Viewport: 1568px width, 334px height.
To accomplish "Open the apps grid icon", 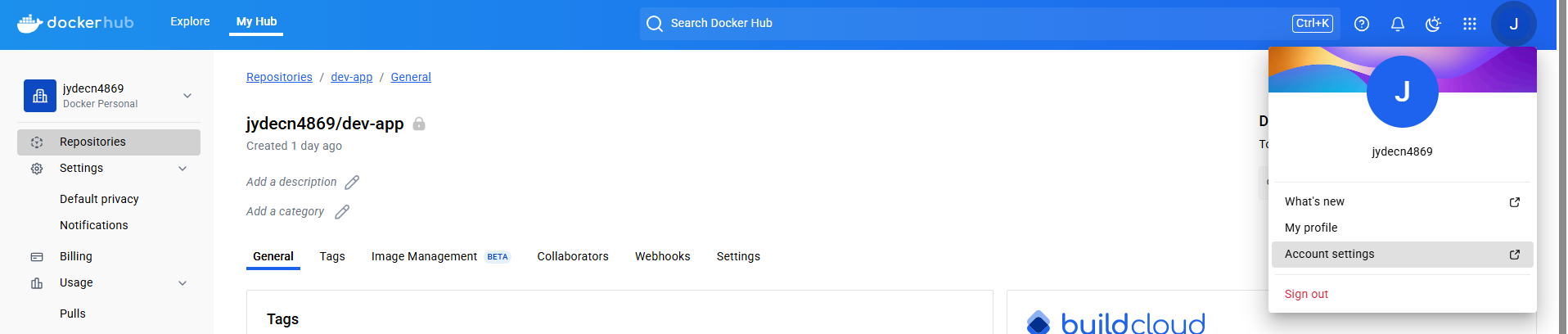I will click(x=1470, y=24).
